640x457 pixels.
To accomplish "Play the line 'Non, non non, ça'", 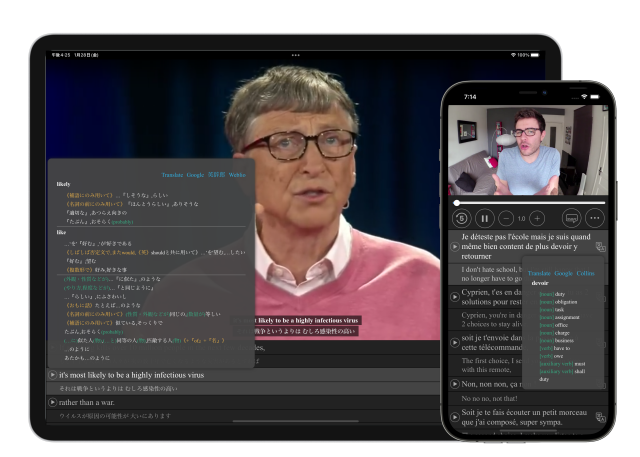I will [x=454, y=384].
